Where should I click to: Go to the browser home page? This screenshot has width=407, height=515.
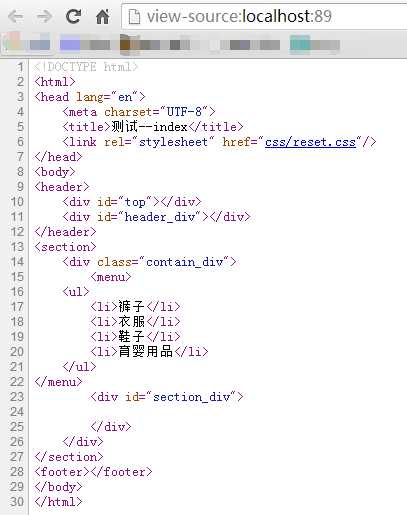(102, 16)
